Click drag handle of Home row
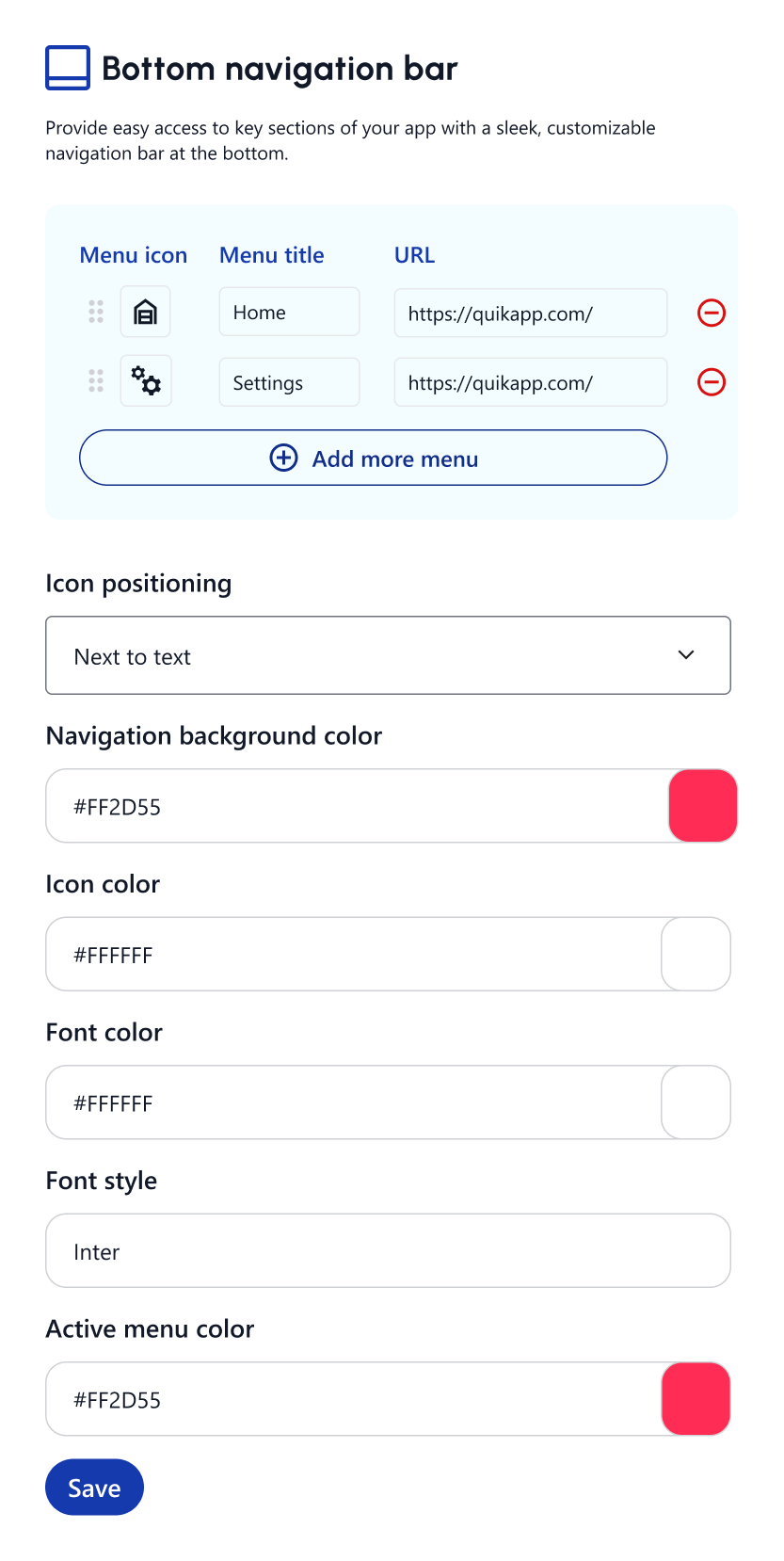 pos(96,312)
